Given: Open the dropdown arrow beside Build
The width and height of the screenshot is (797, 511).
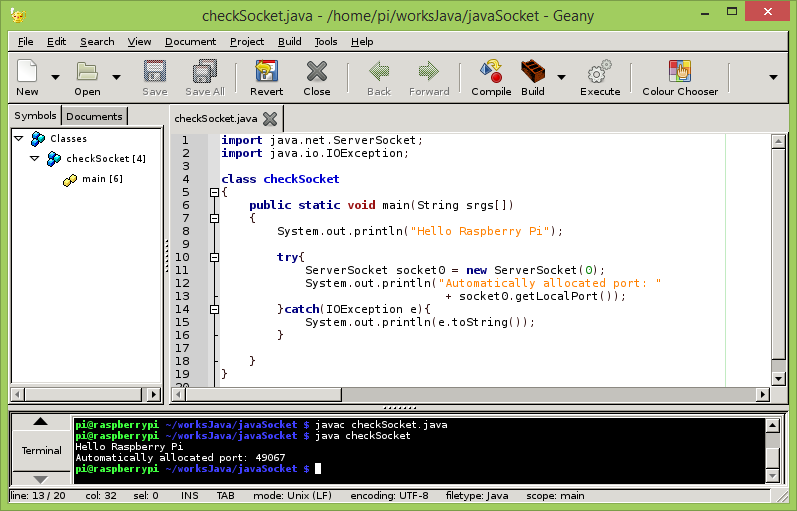Looking at the screenshot, I should (561, 77).
